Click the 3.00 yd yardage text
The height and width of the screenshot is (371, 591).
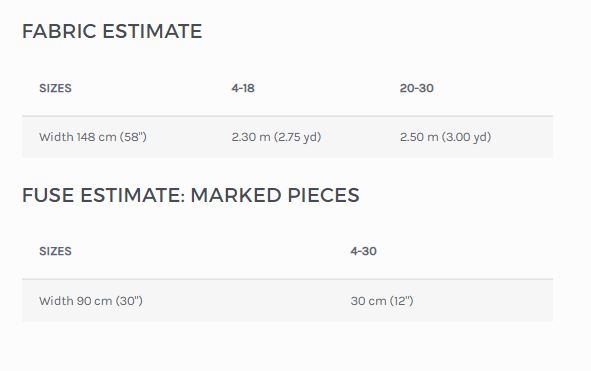pos(467,137)
